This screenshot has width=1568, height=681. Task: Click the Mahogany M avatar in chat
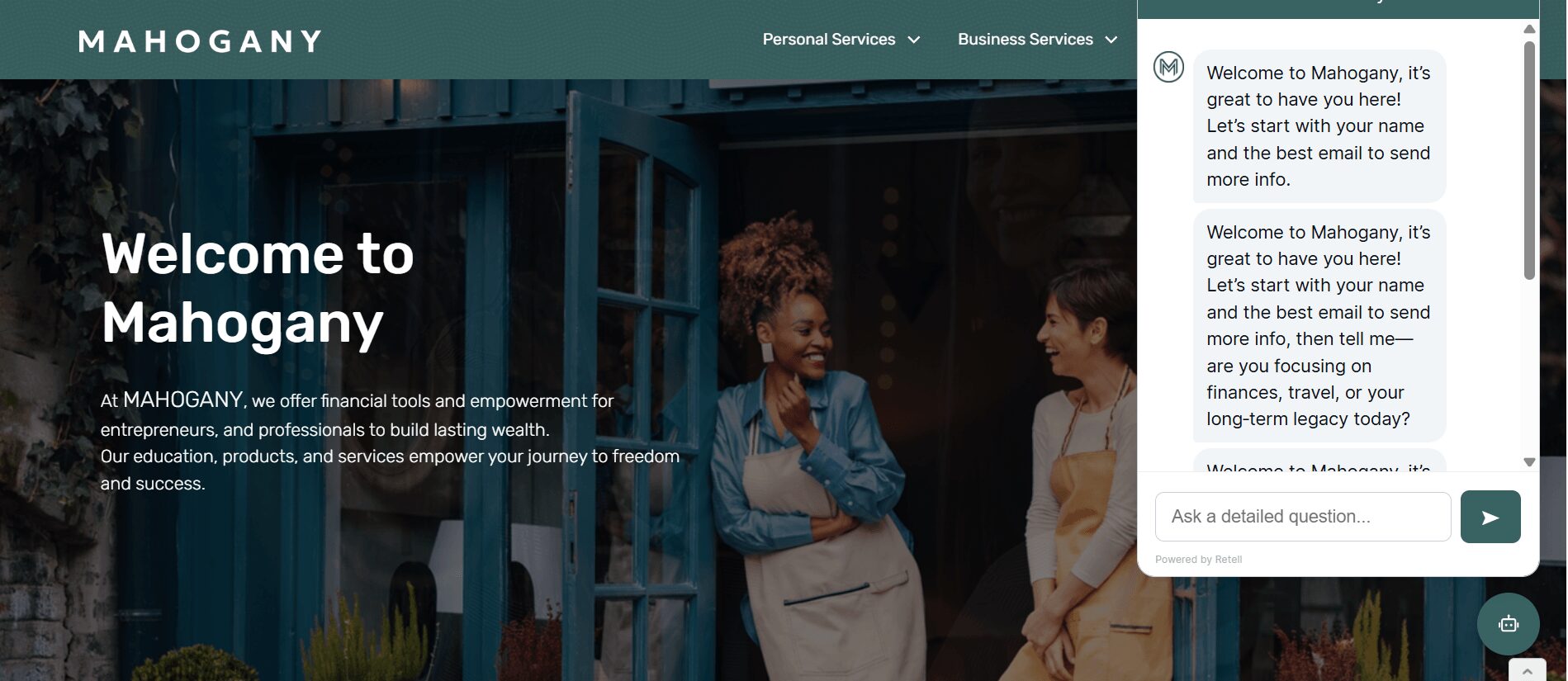coord(1168,67)
